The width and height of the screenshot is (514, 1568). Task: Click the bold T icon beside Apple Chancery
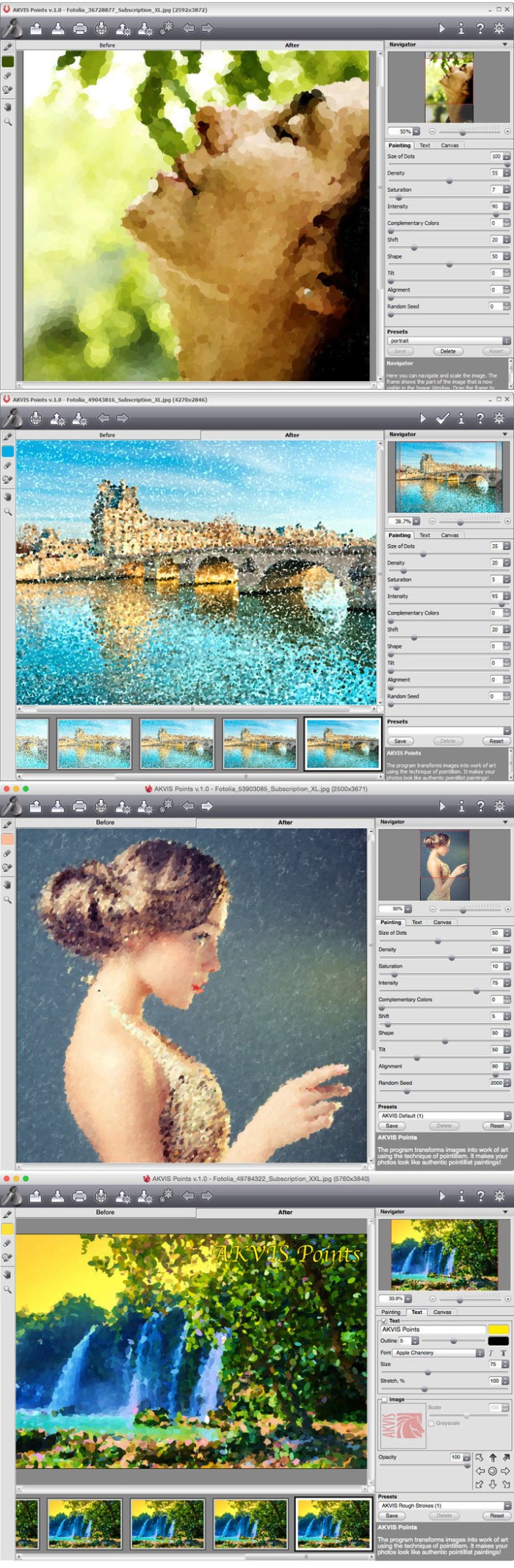(x=504, y=1353)
